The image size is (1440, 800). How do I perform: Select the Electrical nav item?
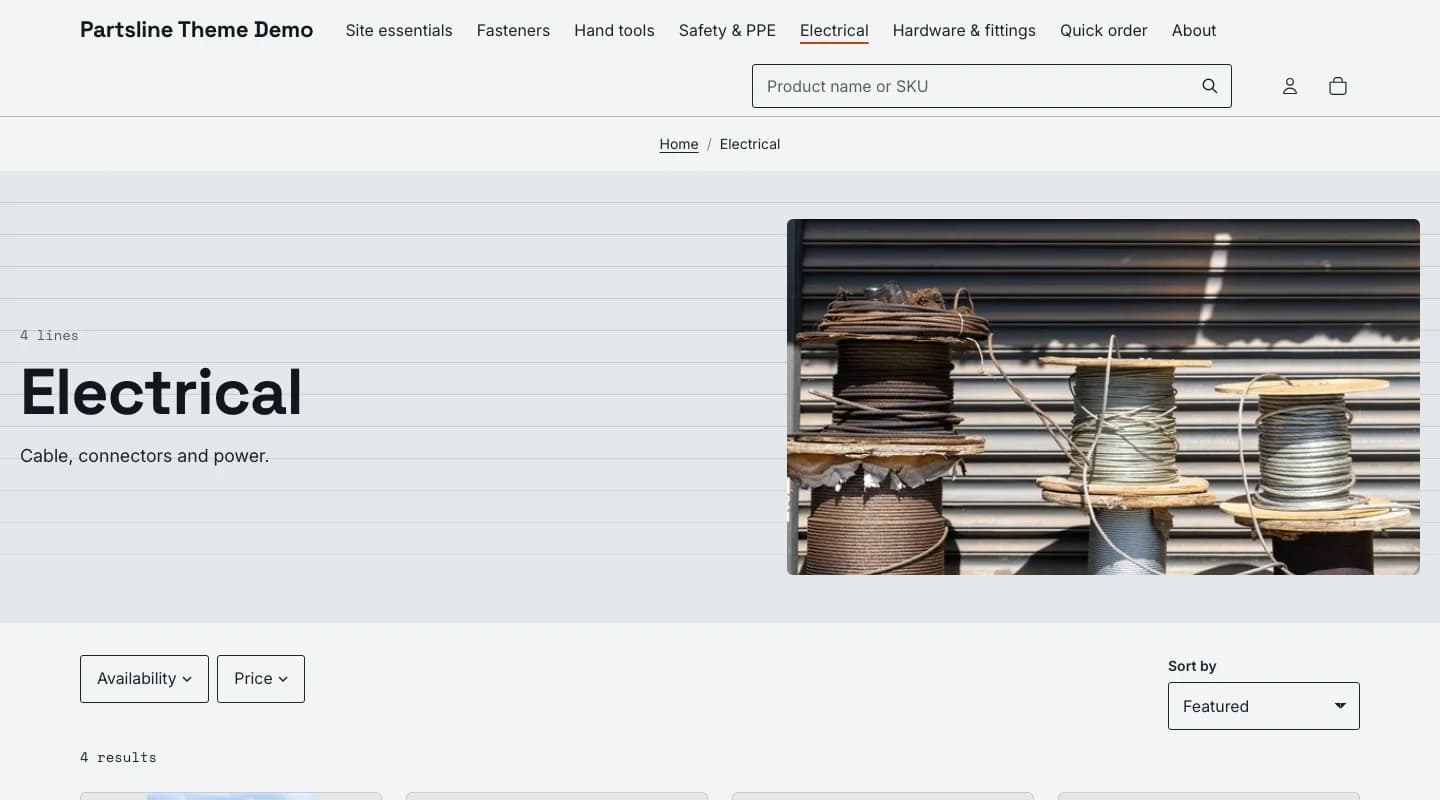click(x=834, y=31)
